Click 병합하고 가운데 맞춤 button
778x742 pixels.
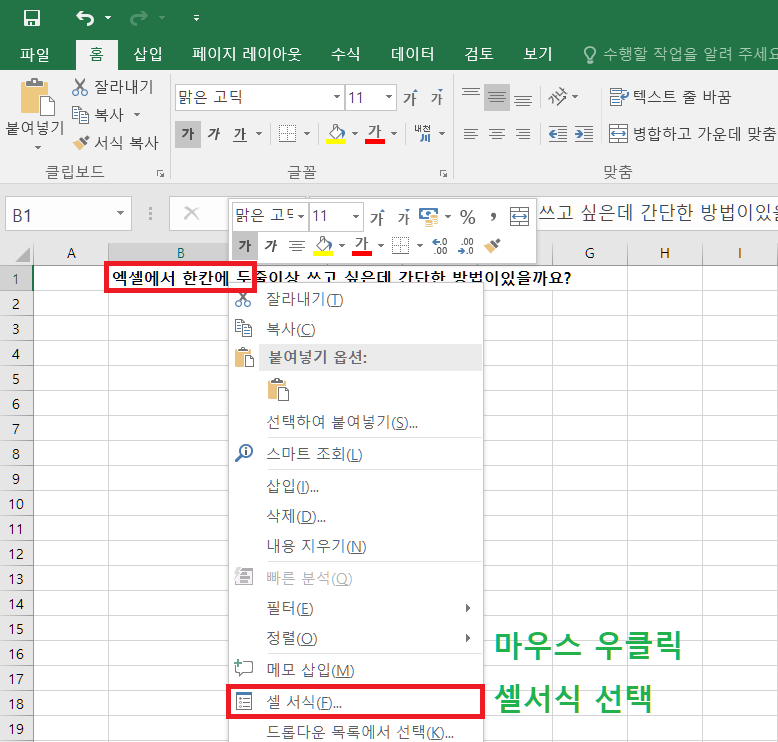tap(692, 134)
